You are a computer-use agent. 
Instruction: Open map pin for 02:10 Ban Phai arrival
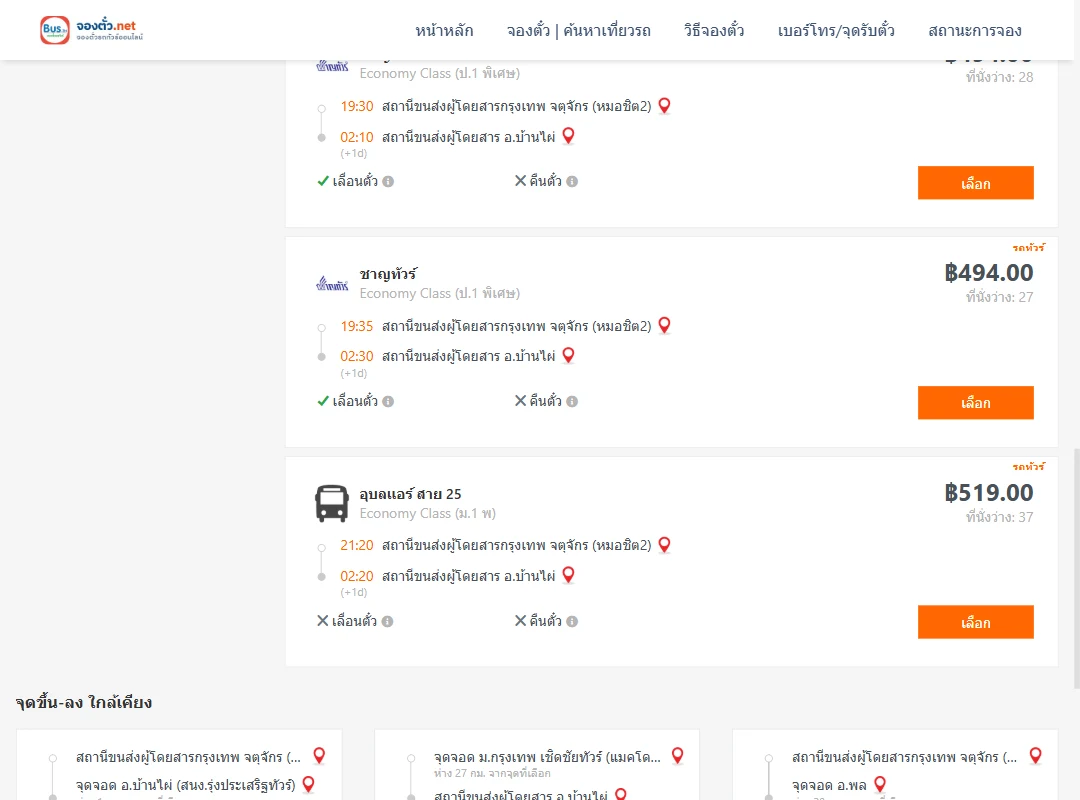pos(568,136)
